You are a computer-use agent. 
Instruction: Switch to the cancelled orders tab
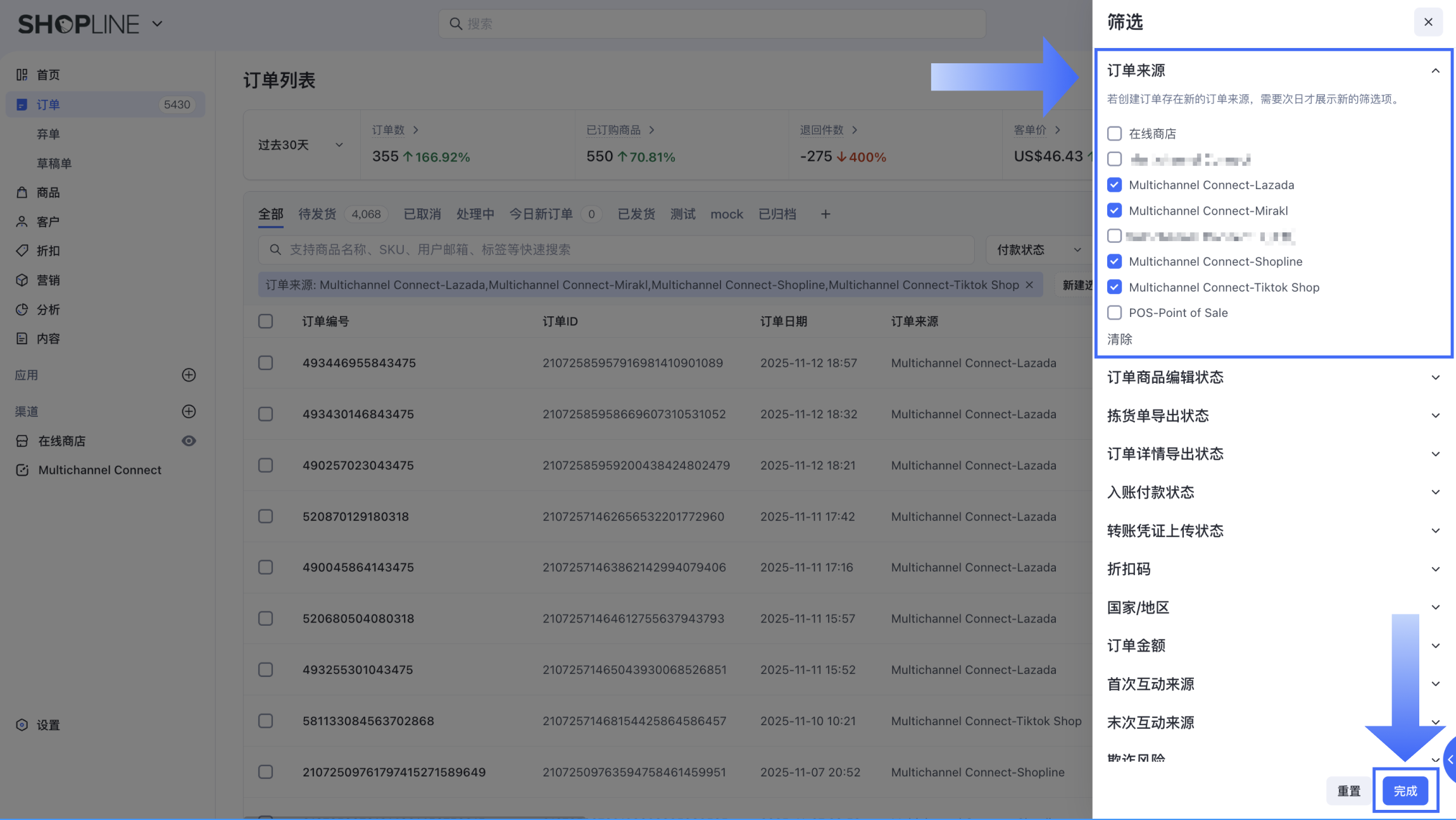pyautogui.click(x=422, y=214)
